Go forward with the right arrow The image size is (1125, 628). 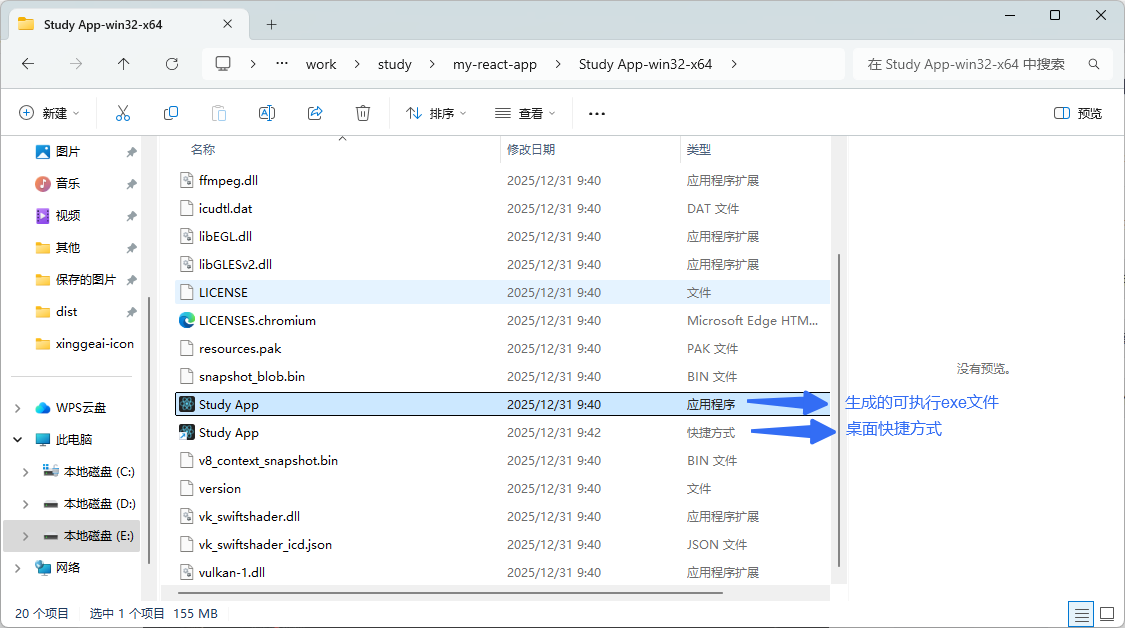(76, 64)
